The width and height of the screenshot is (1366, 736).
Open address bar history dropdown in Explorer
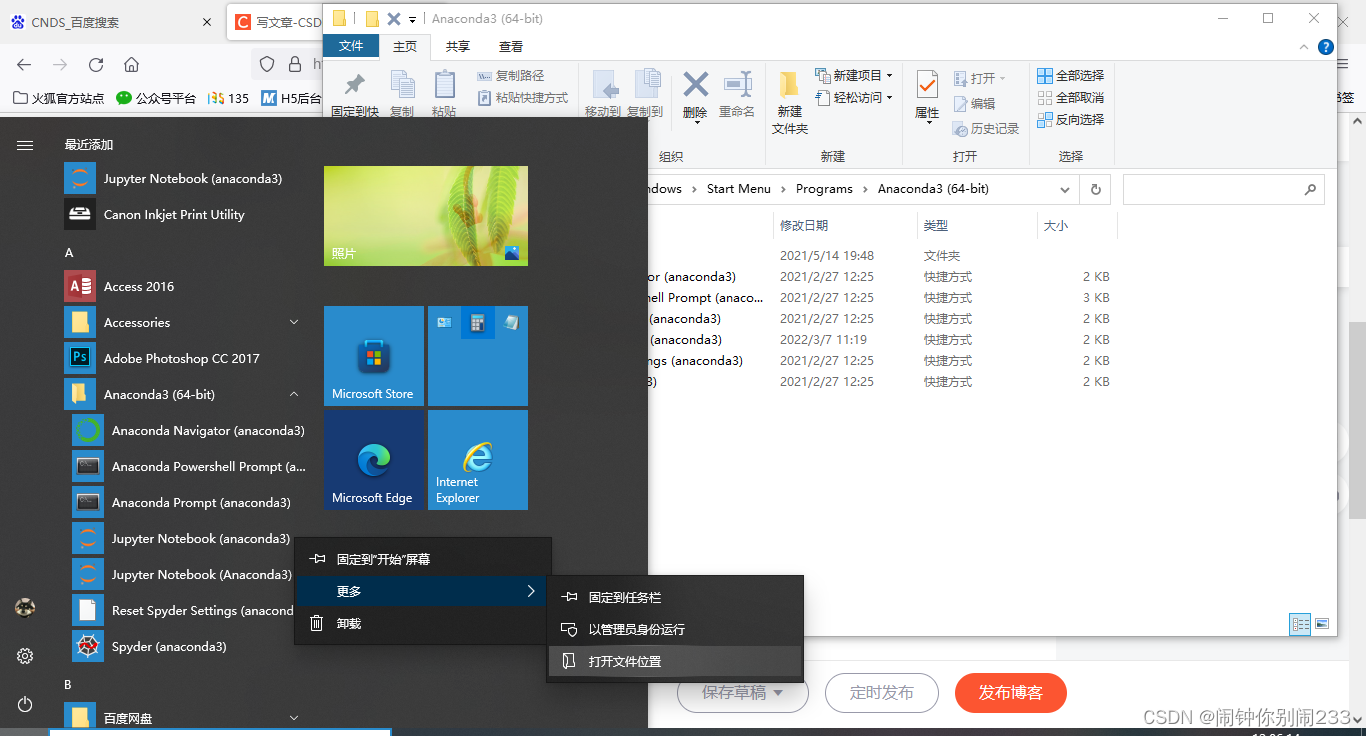tap(1066, 189)
